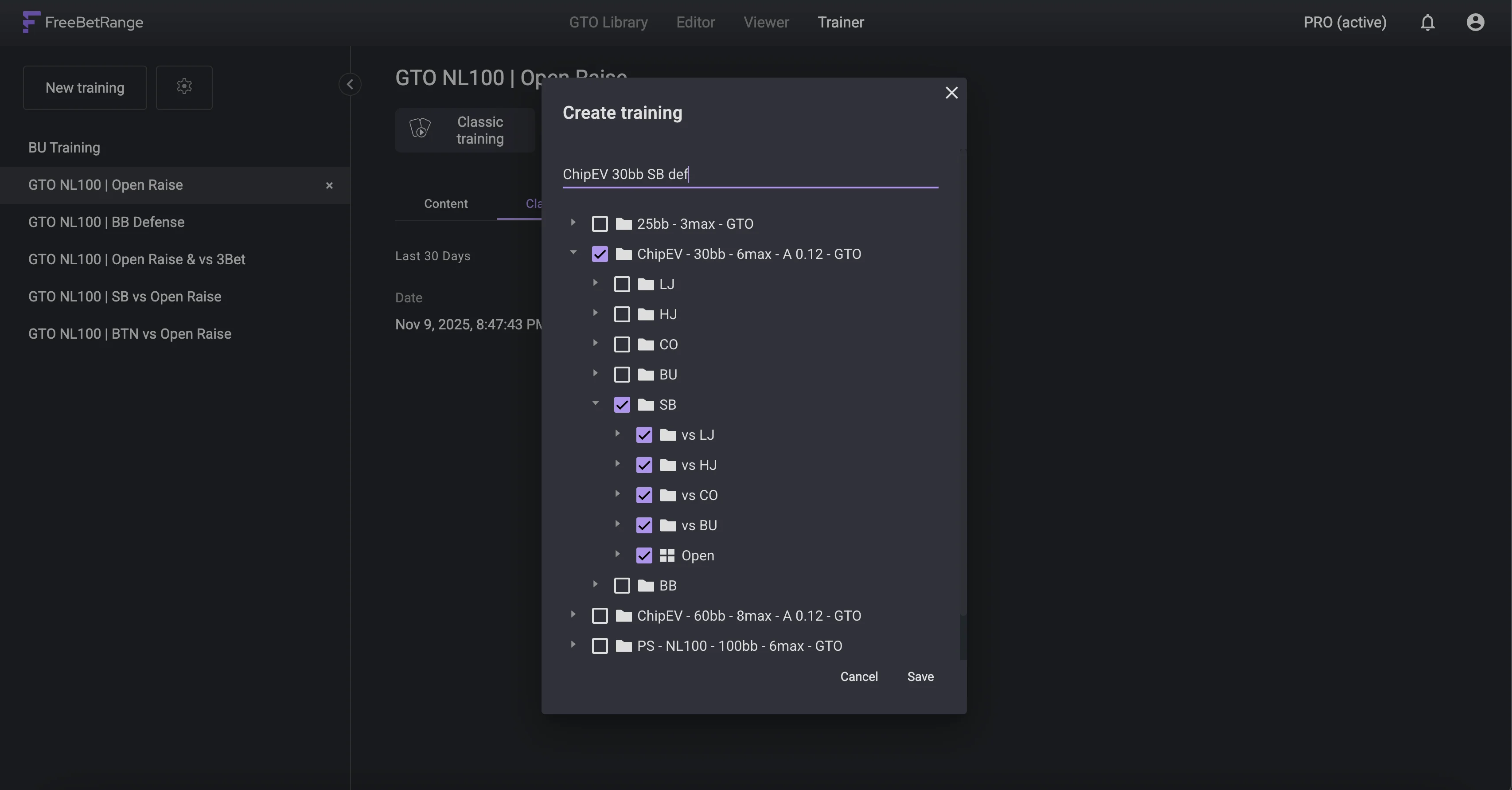Click the Classic training cards icon

[420, 129]
